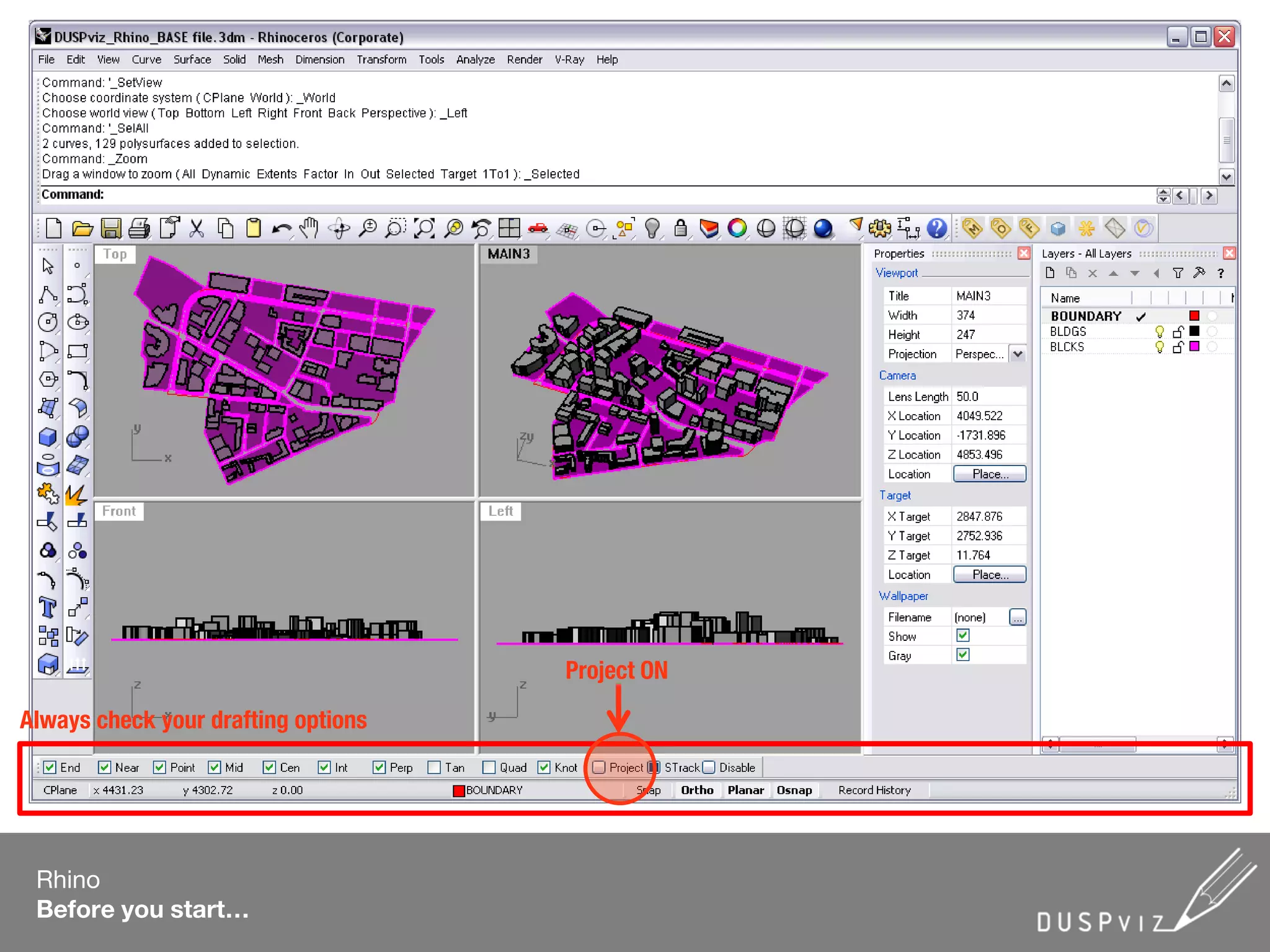
Task: Open wallpaper Filename browse button
Action: tap(1018, 617)
